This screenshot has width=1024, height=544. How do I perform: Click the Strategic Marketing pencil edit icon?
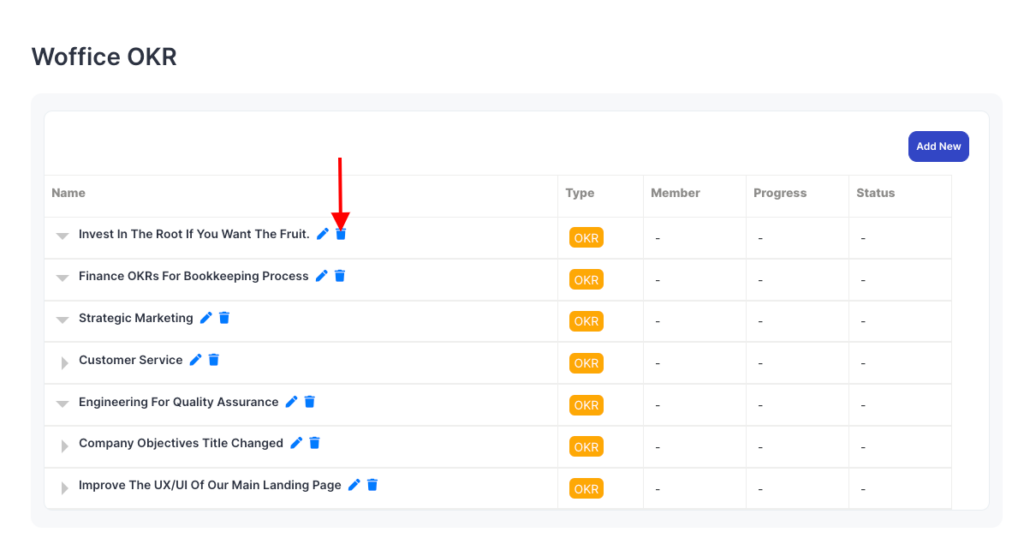[206, 318]
